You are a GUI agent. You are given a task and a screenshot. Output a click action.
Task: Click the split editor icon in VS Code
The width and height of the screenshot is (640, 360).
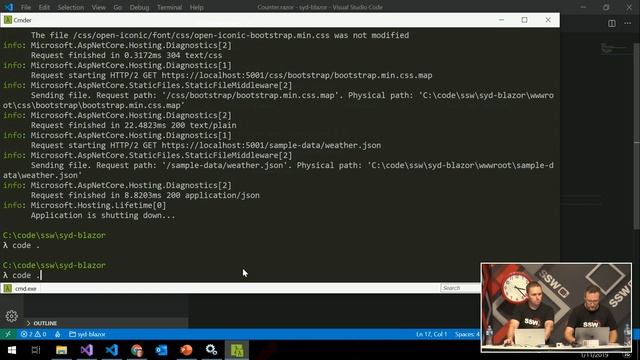[611, 23]
